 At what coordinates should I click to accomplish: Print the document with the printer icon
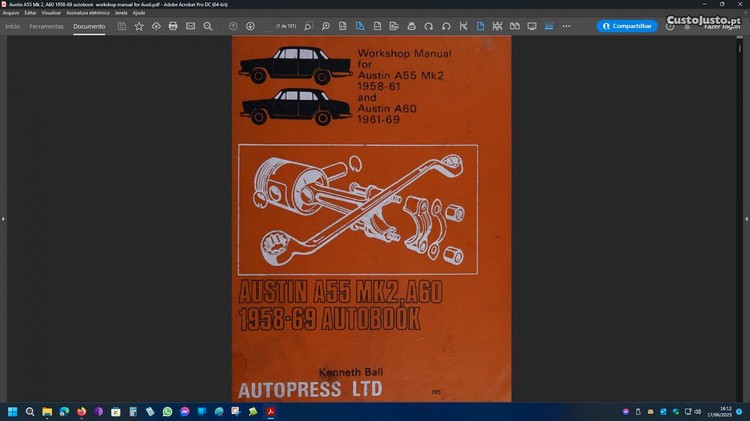tap(173, 26)
